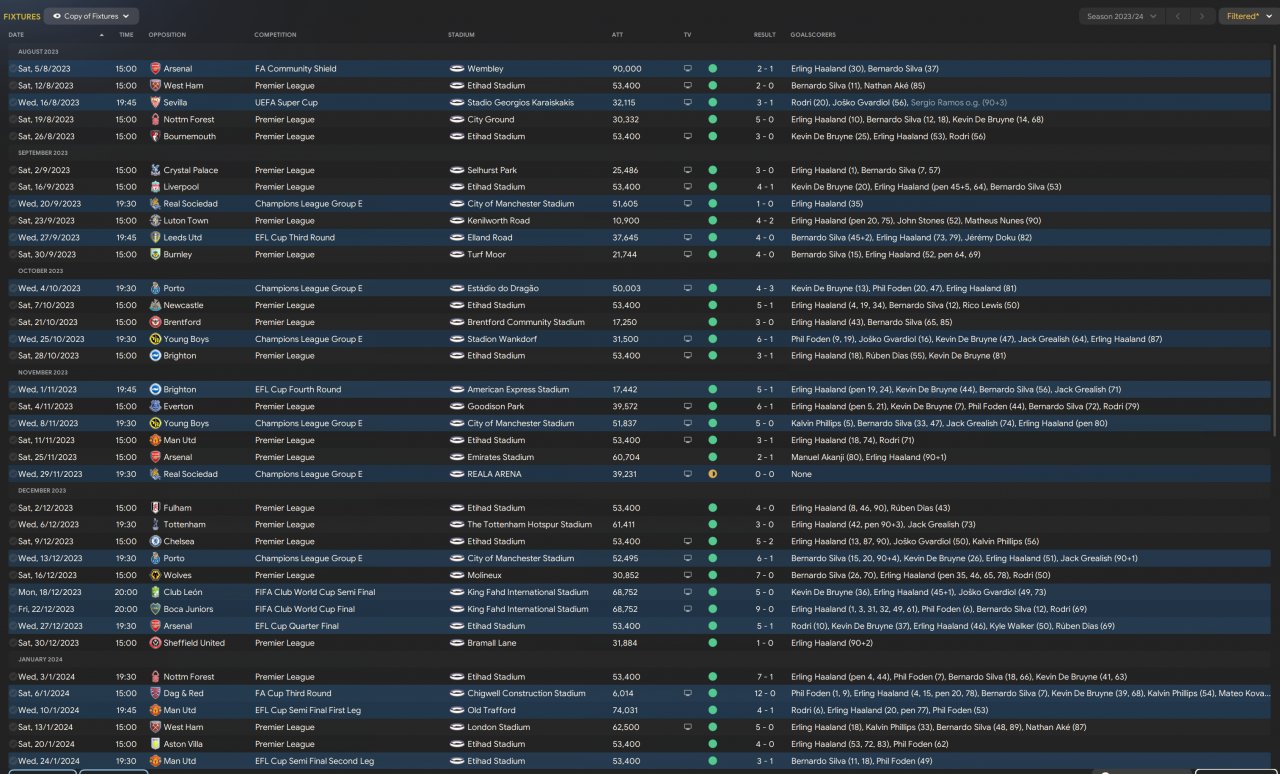Click the Liverpool club badge
Image resolution: width=1280 pixels, height=774 pixels.
[155, 187]
